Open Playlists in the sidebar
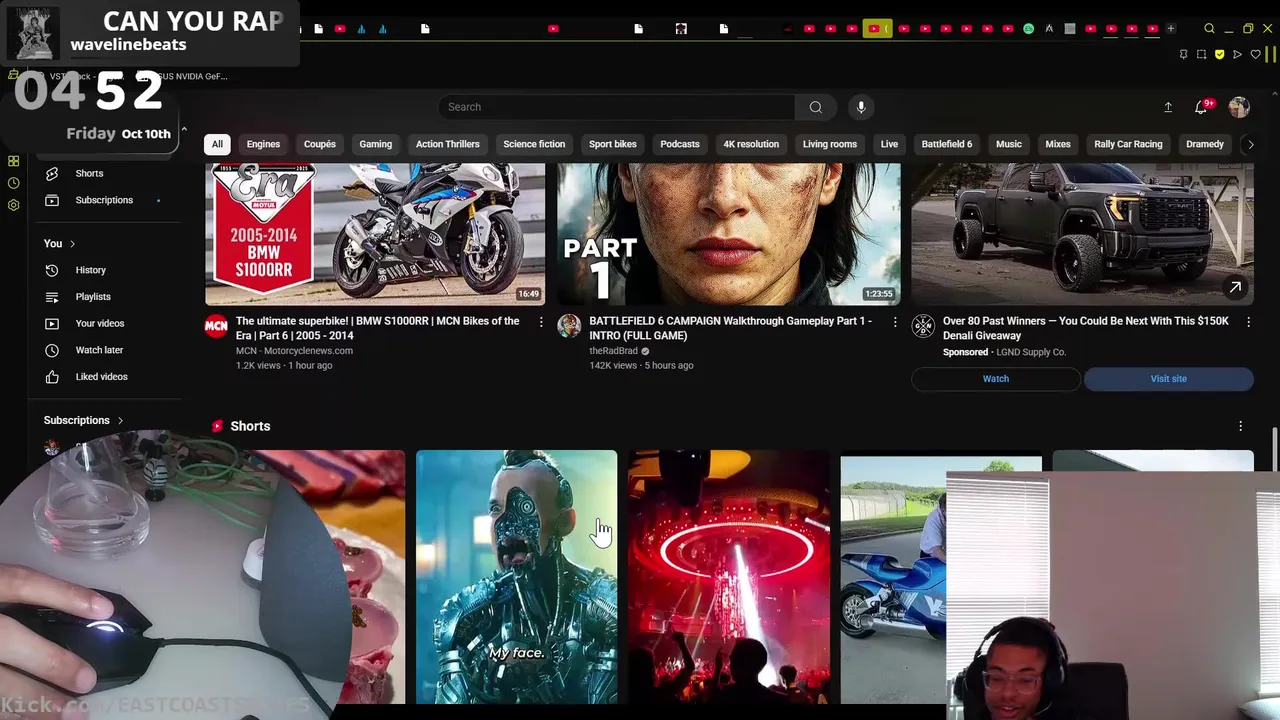 (105, 297)
